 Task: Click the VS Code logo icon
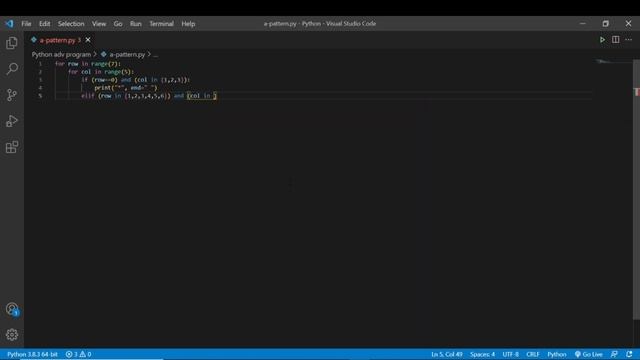9,24
